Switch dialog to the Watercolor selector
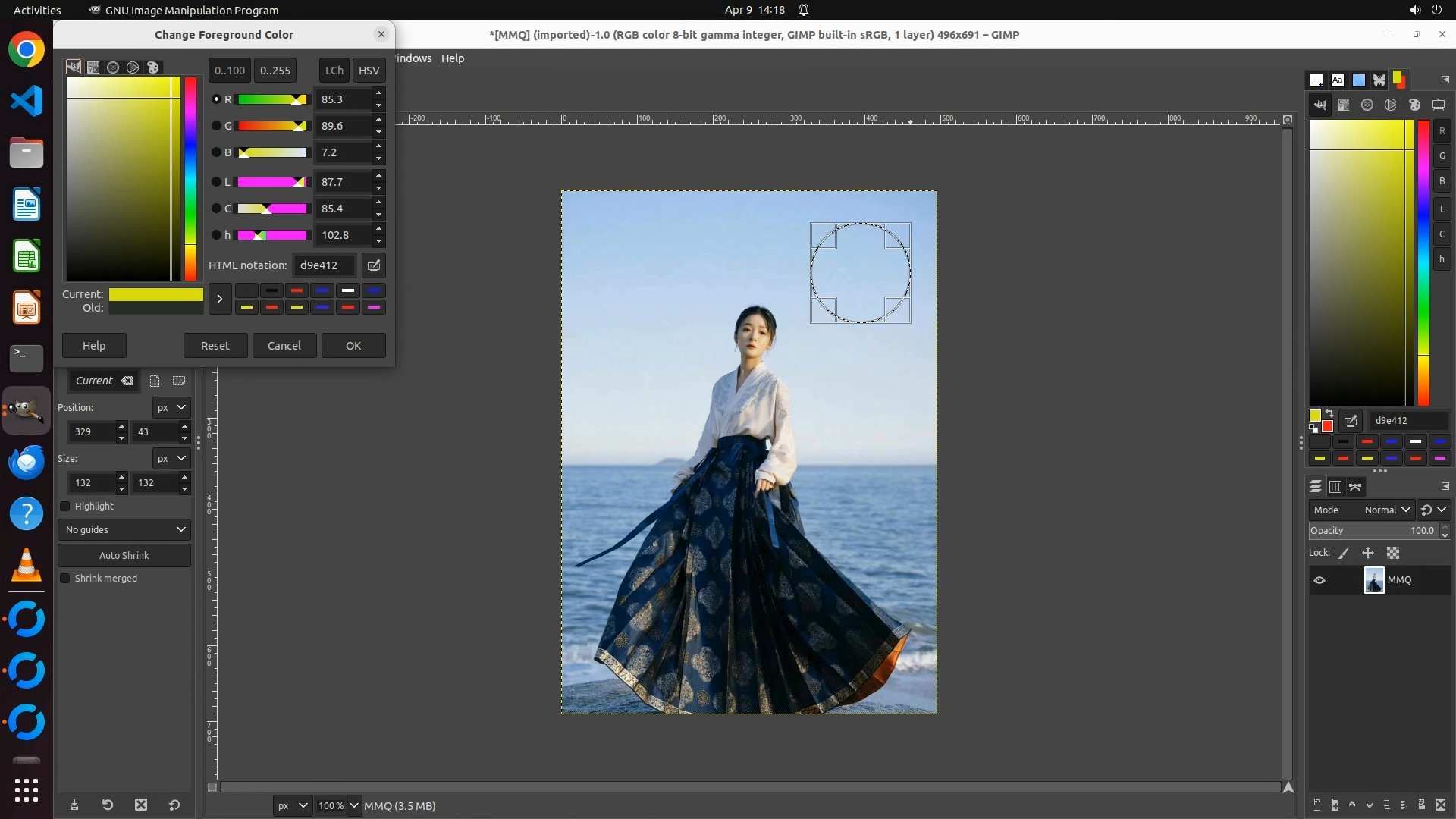 click(113, 67)
